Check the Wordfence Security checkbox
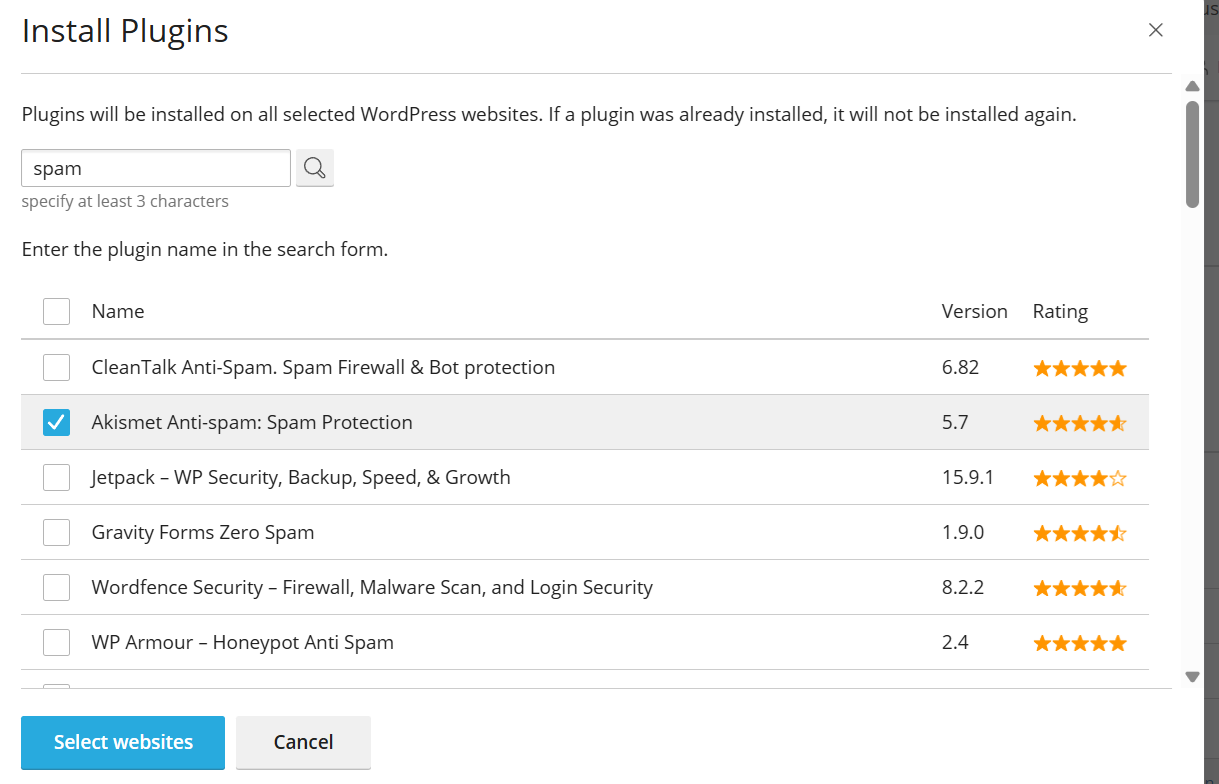Image resolution: width=1219 pixels, height=784 pixels. [57, 588]
